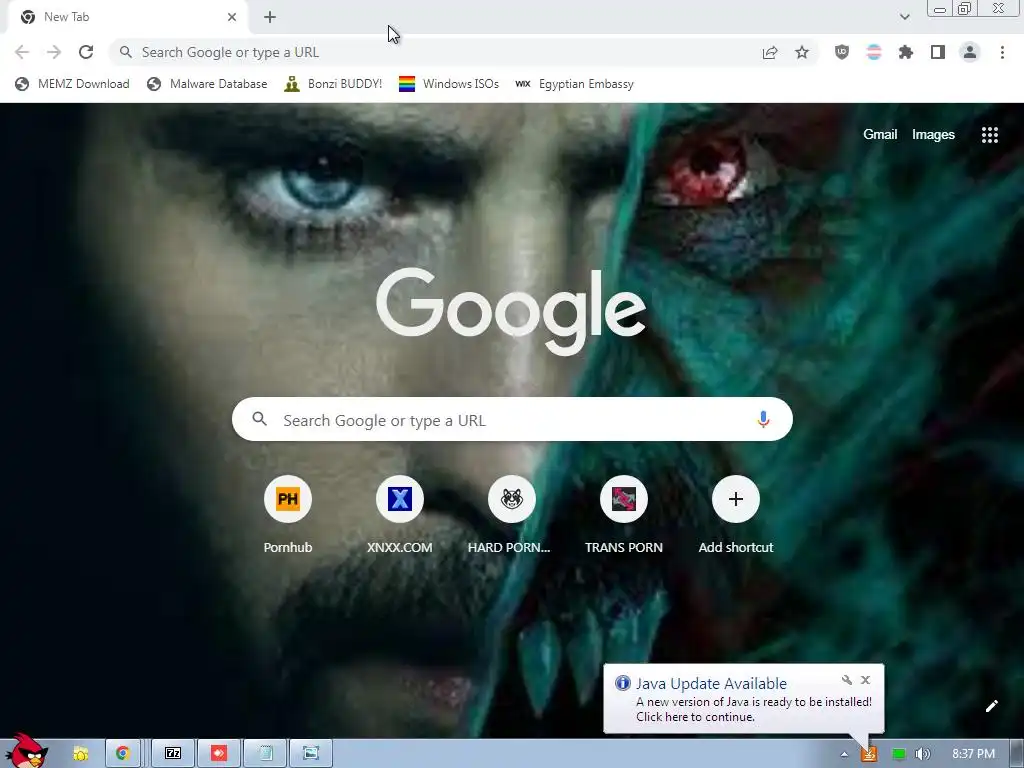The height and width of the screenshot is (768, 1024).
Task: Open a new tab with plus button
Action: pos(270,17)
